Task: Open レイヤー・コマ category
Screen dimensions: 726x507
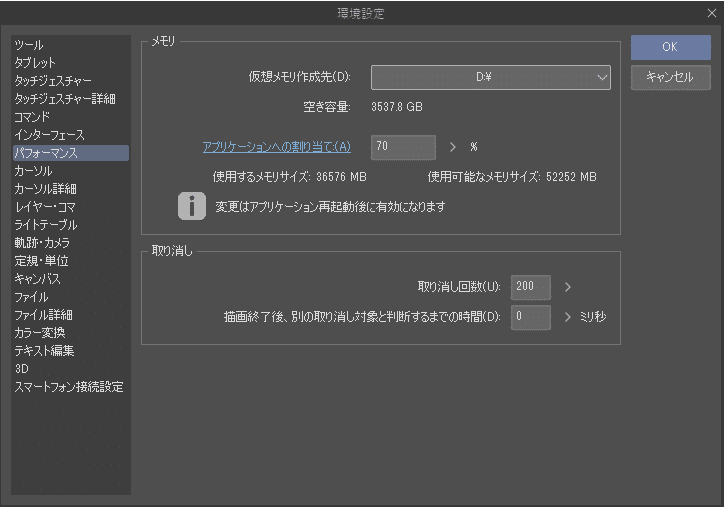Action: click(x=71, y=207)
